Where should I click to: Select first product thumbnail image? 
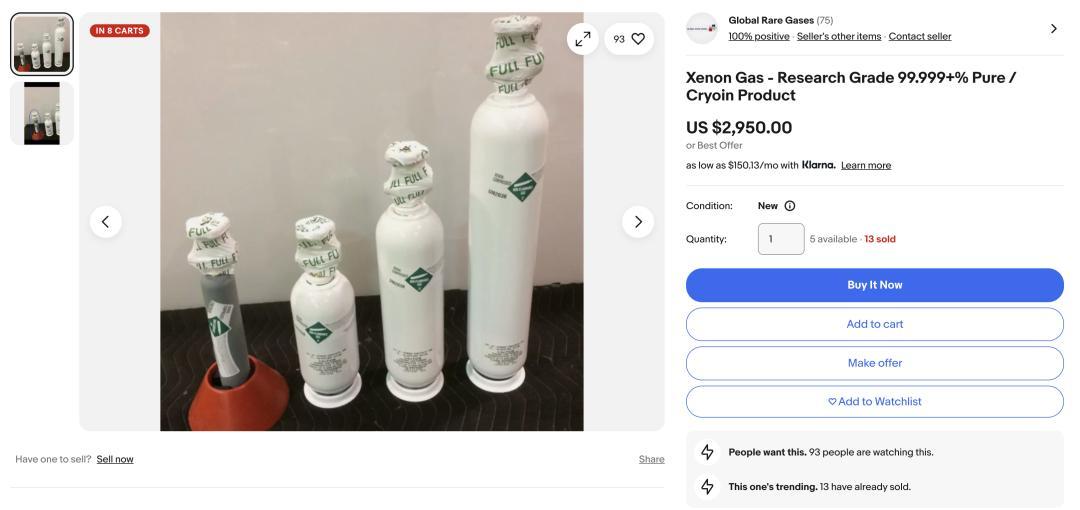(42, 44)
